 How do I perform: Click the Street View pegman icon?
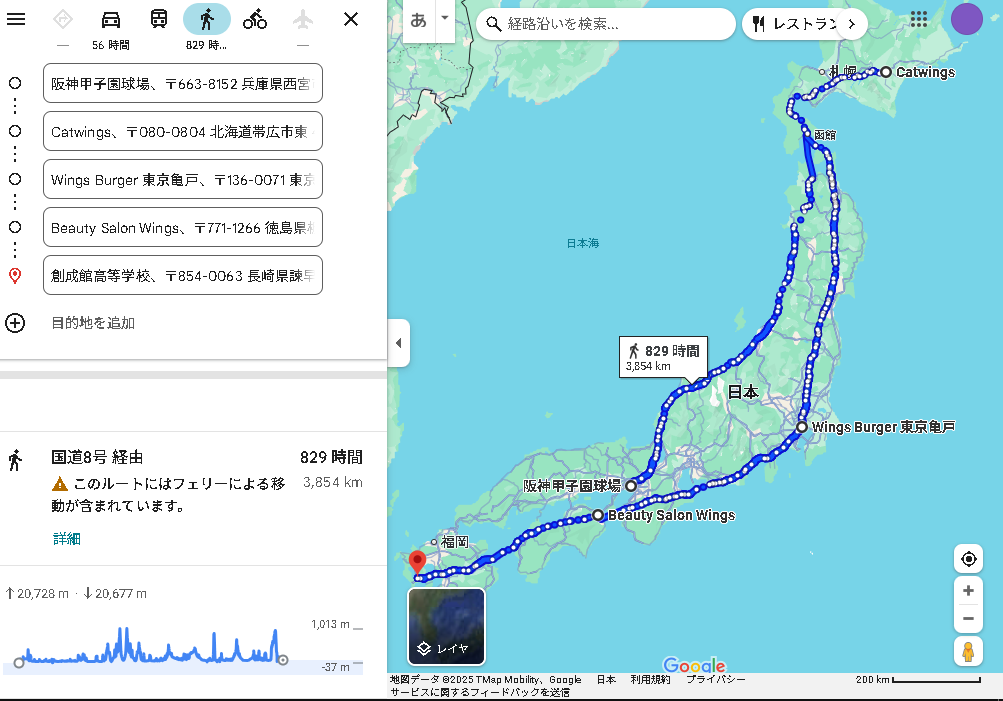(x=968, y=652)
